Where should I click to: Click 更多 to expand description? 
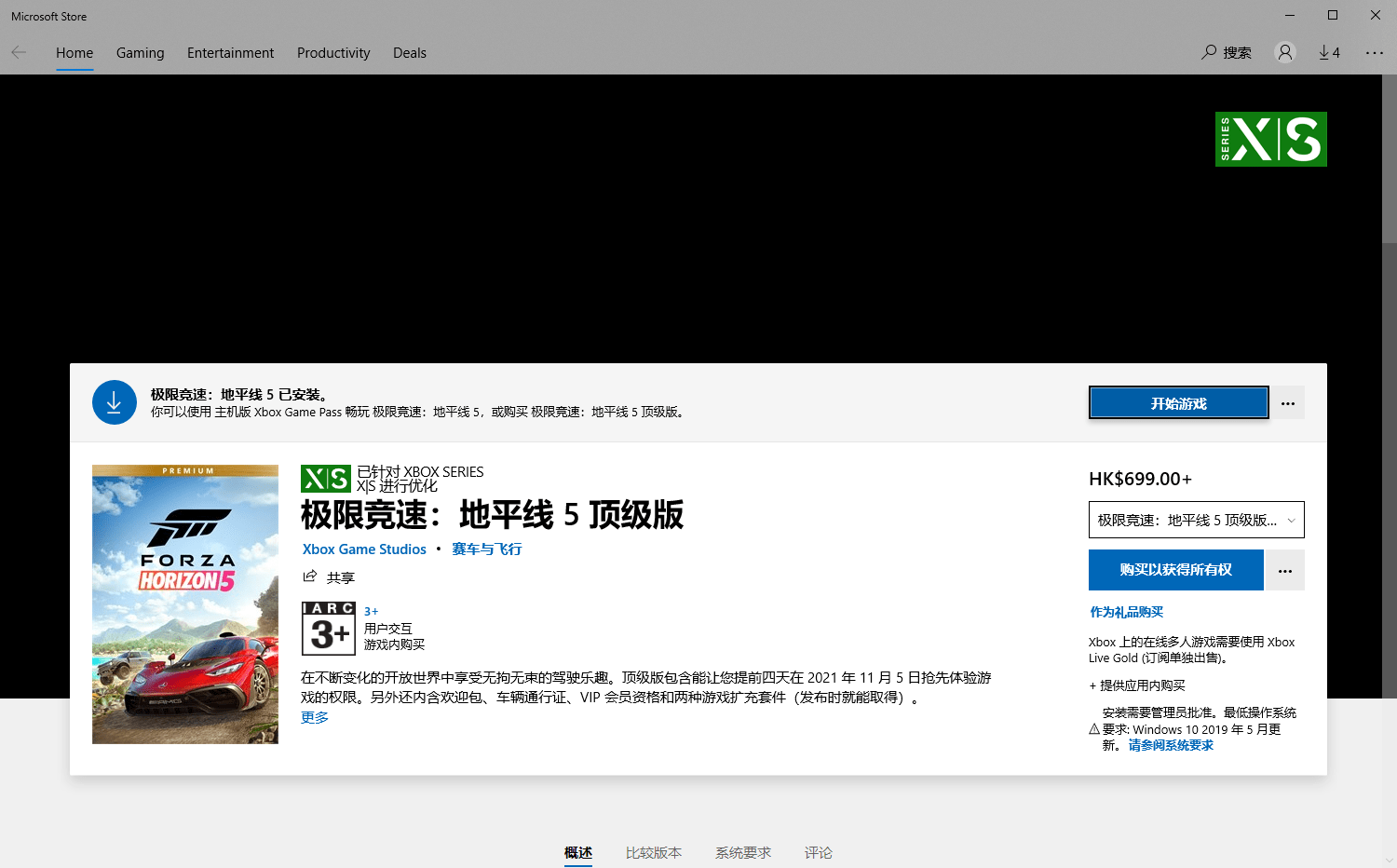point(315,717)
